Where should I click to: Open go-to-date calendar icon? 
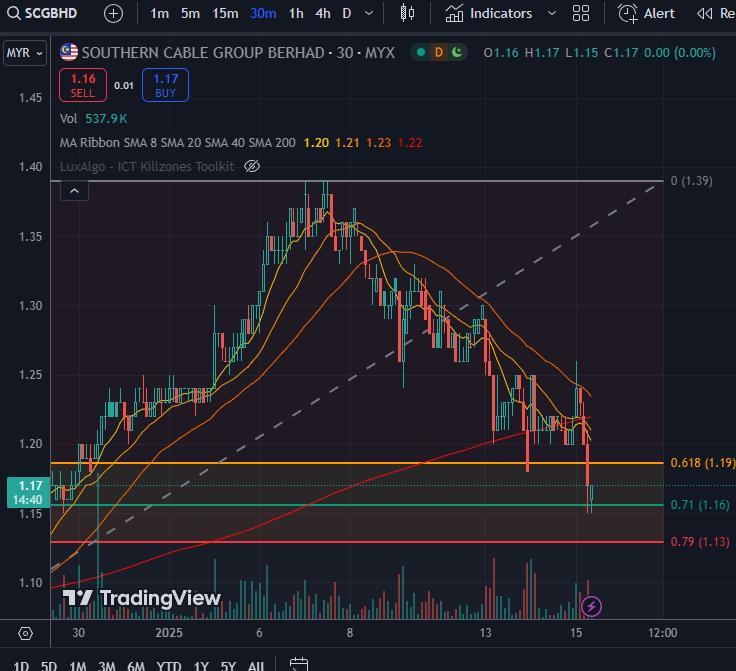(x=299, y=665)
